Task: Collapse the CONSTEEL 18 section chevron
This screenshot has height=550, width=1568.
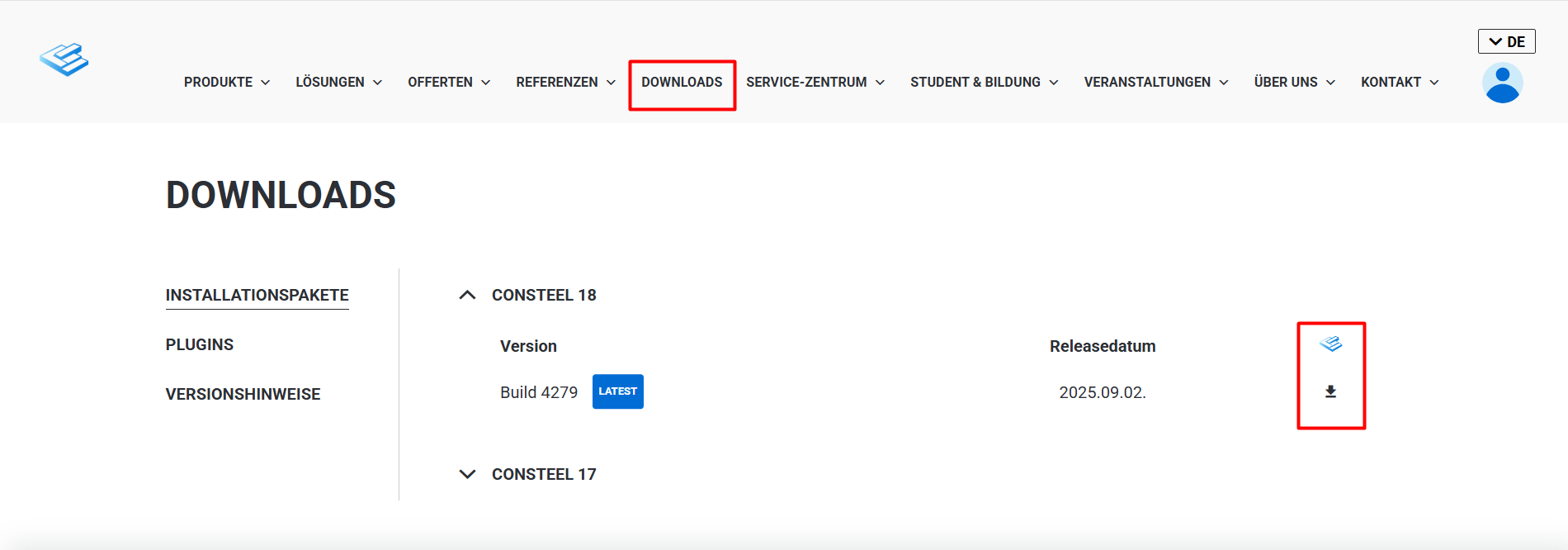Action: tap(467, 295)
